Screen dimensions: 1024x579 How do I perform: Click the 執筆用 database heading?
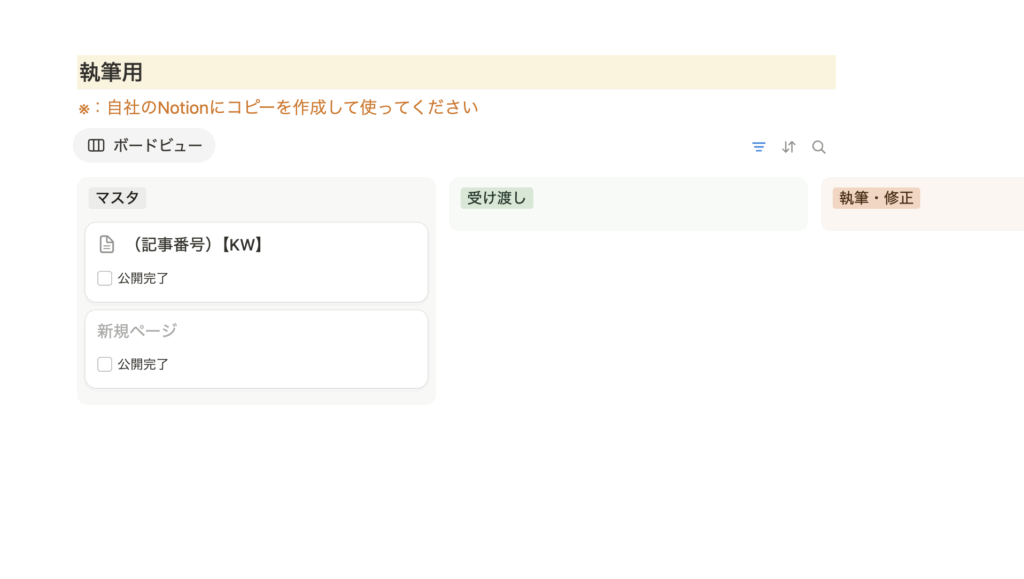pyautogui.click(x=111, y=72)
